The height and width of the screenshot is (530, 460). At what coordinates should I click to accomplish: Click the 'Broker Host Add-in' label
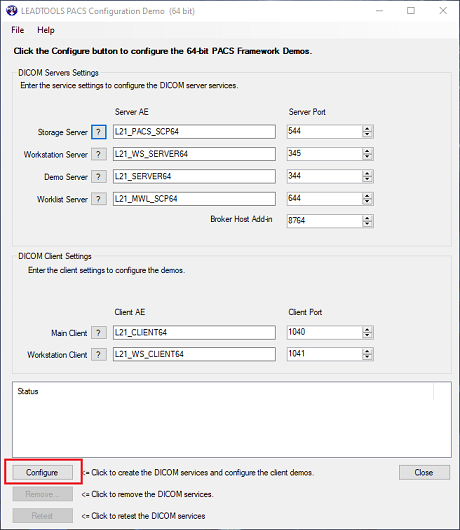tap(241, 219)
